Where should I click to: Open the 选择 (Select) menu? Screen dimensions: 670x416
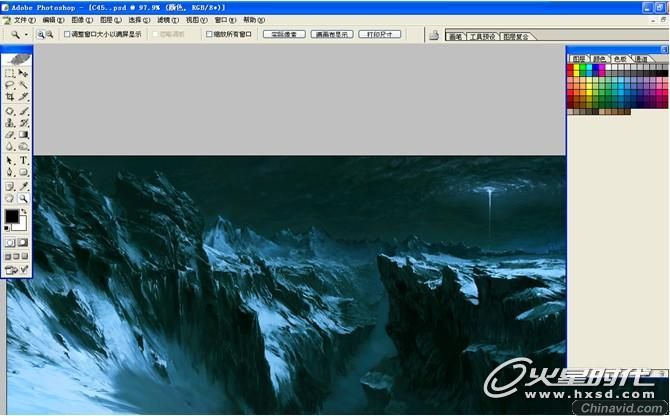(x=139, y=20)
